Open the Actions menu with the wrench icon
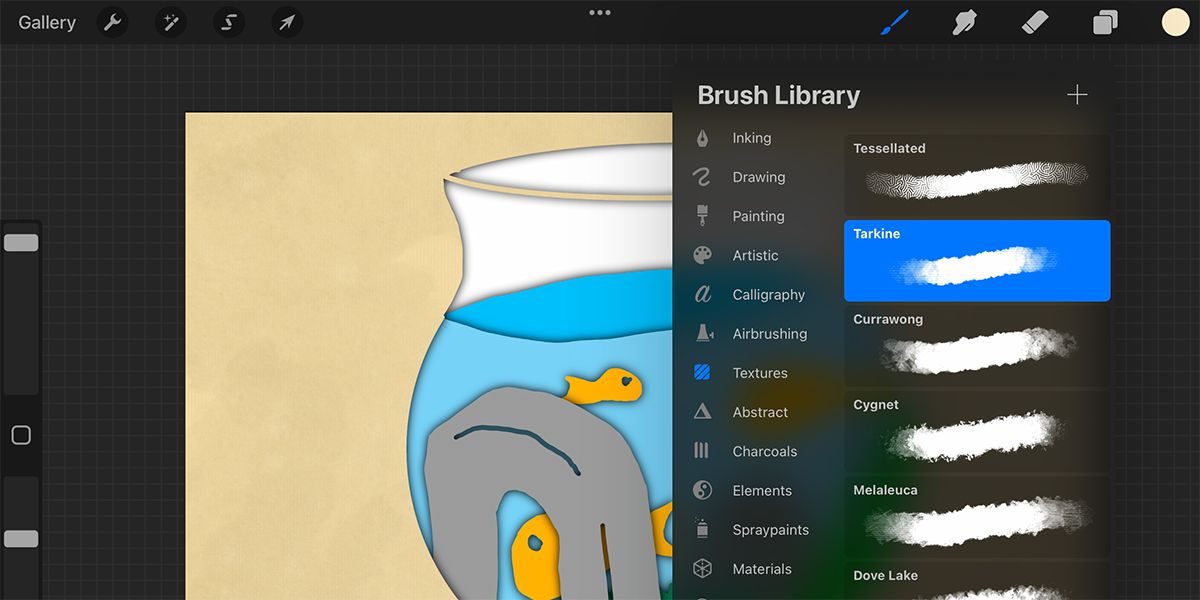 (111, 22)
